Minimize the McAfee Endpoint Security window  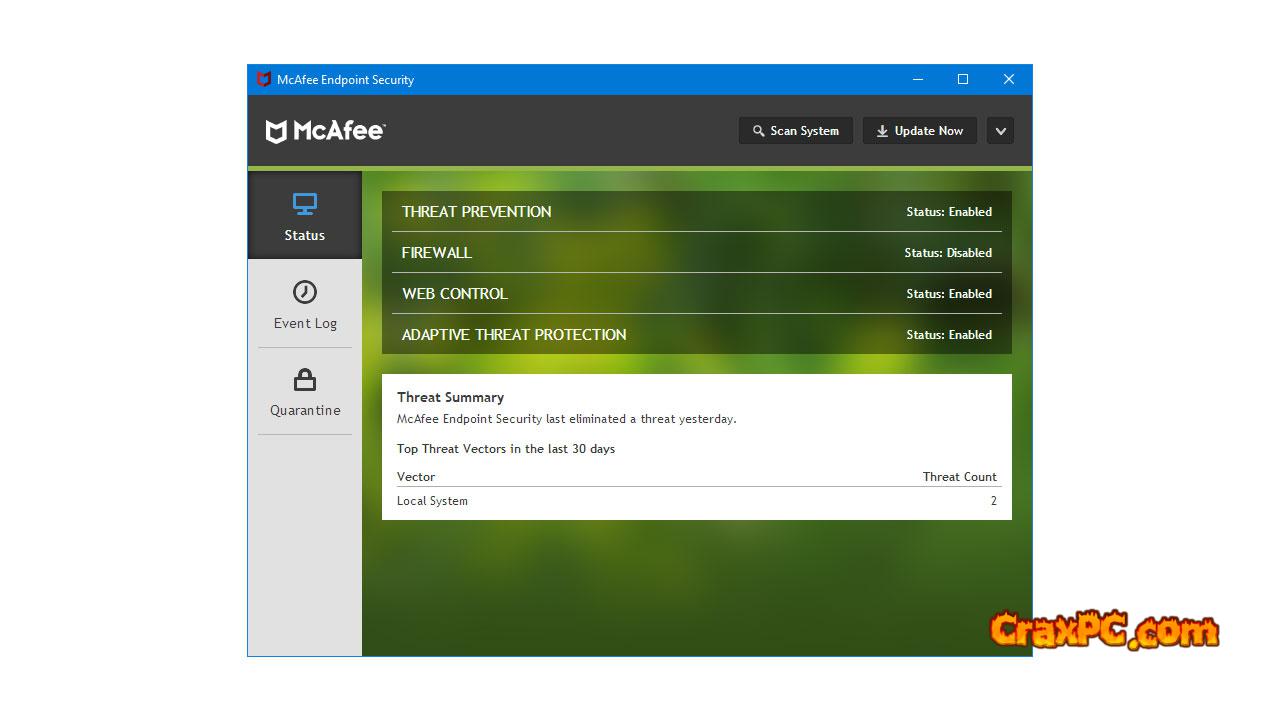point(918,80)
